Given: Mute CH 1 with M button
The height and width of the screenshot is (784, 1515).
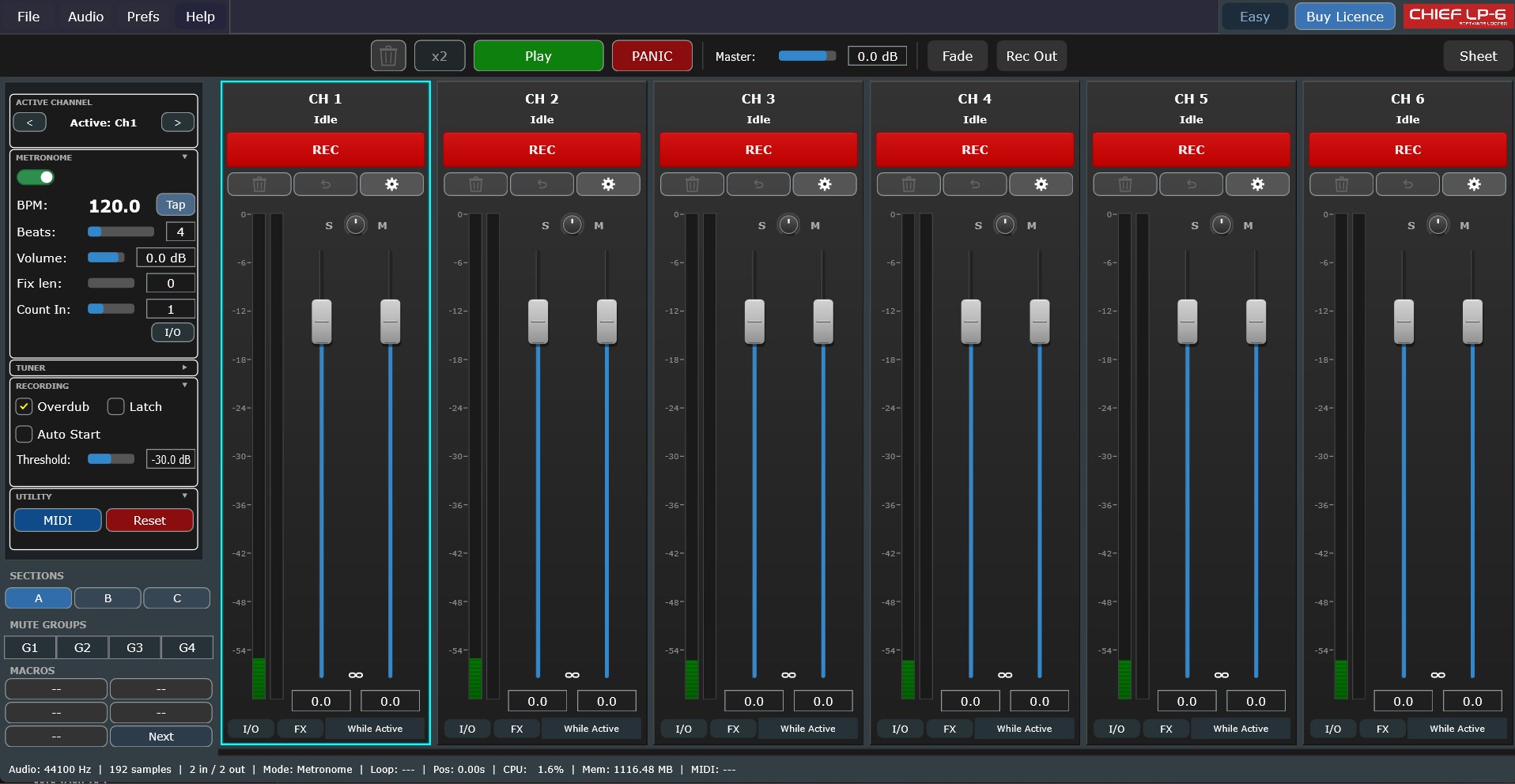Looking at the screenshot, I should click(383, 226).
